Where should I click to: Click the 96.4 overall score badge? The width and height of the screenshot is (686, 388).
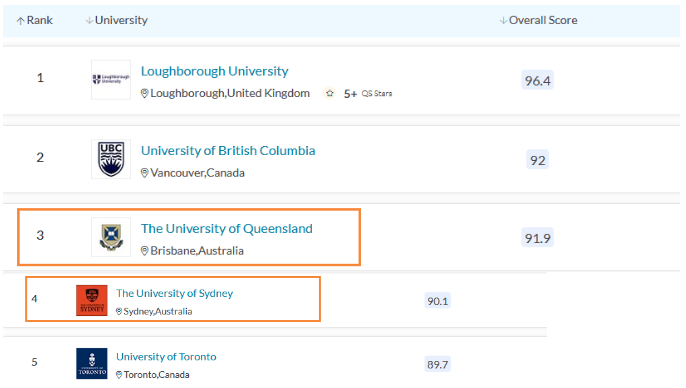[x=537, y=80]
